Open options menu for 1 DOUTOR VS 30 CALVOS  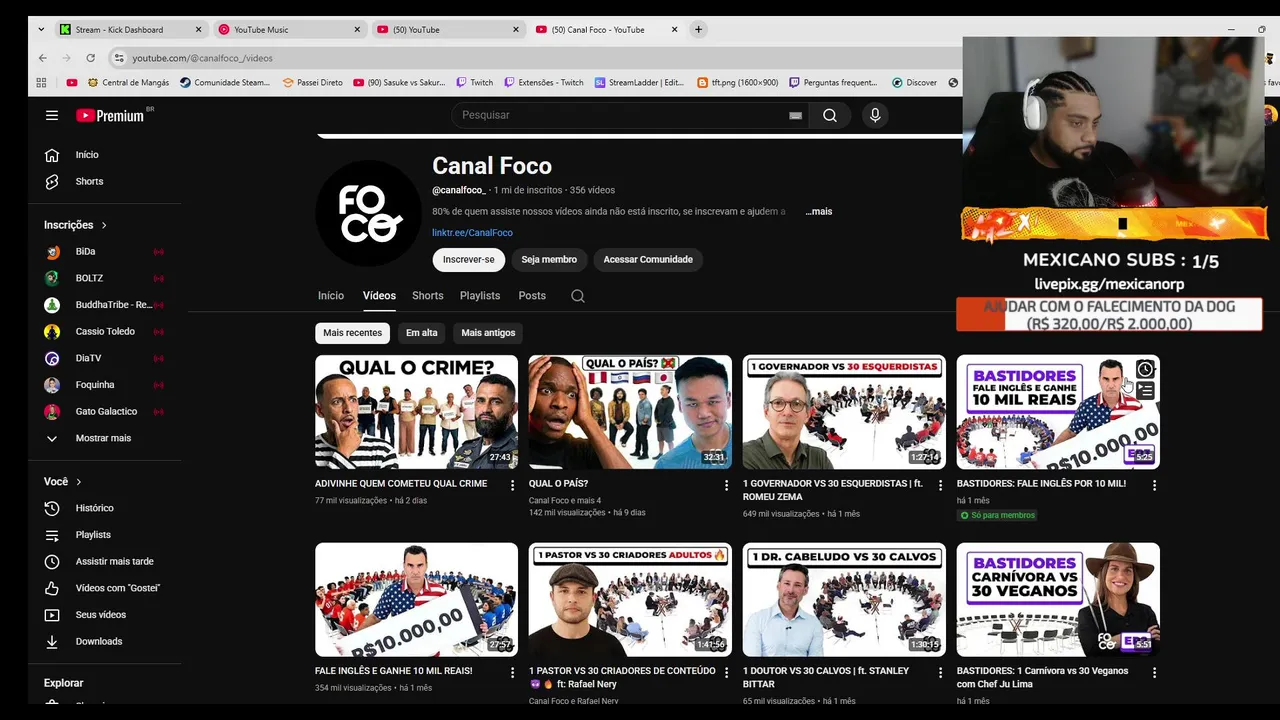(940, 673)
